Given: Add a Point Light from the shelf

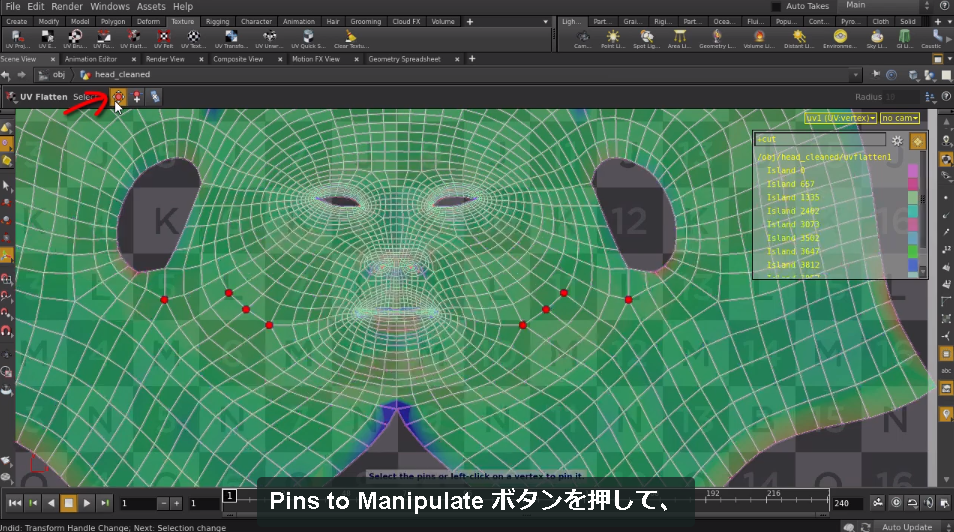Looking at the screenshot, I should 612,39.
